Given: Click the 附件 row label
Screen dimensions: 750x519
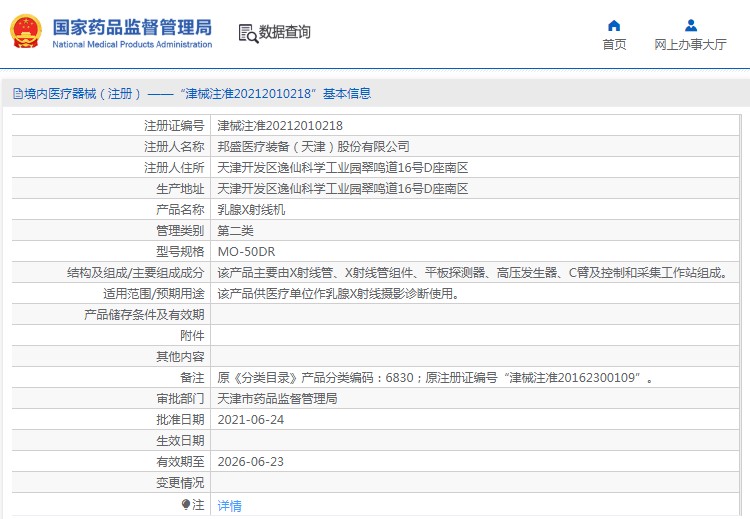Looking at the screenshot, I should [192, 336].
